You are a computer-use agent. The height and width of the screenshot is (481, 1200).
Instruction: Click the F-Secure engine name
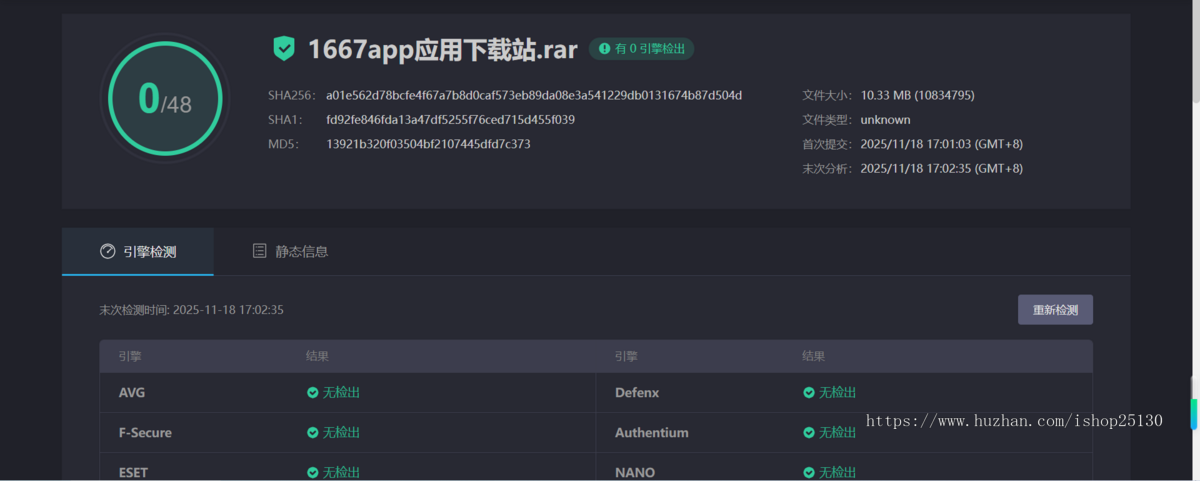tap(145, 433)
